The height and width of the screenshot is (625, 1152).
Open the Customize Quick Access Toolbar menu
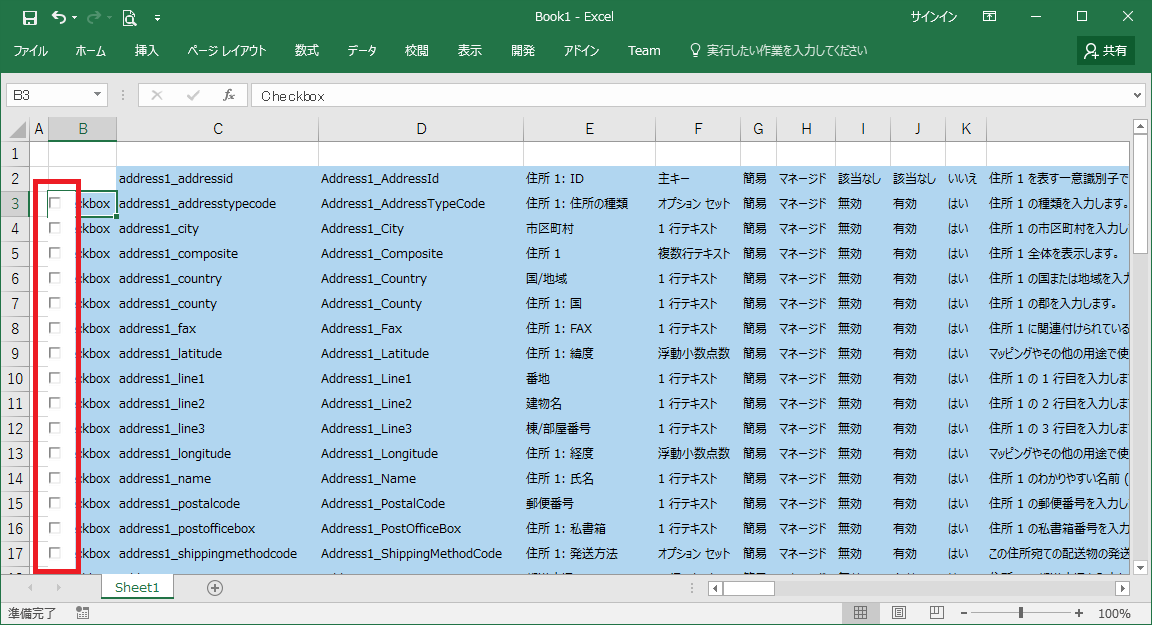point(157,18)
